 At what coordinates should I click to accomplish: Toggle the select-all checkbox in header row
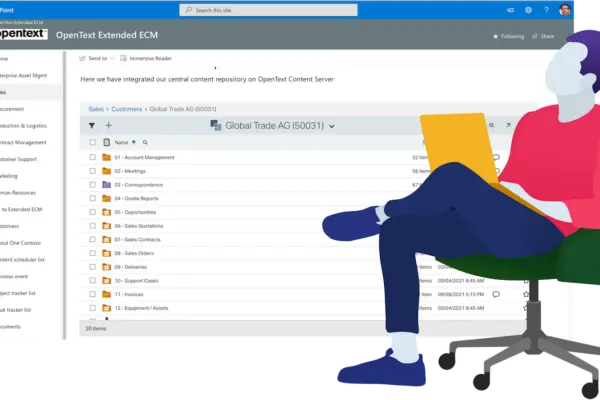(x=92, y=143)
